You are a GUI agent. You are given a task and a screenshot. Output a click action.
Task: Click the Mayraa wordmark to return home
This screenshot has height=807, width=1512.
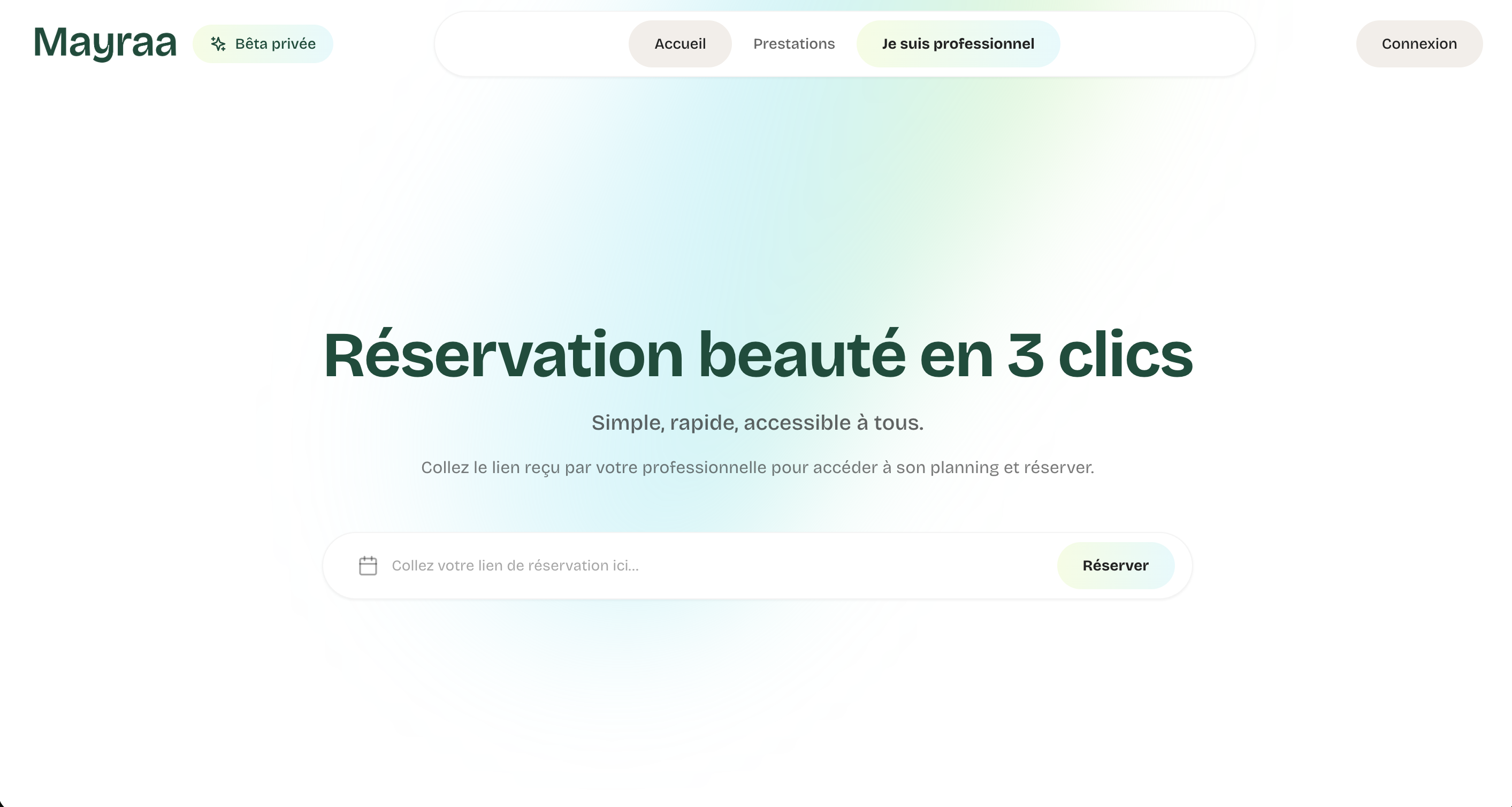pos(104,43)
